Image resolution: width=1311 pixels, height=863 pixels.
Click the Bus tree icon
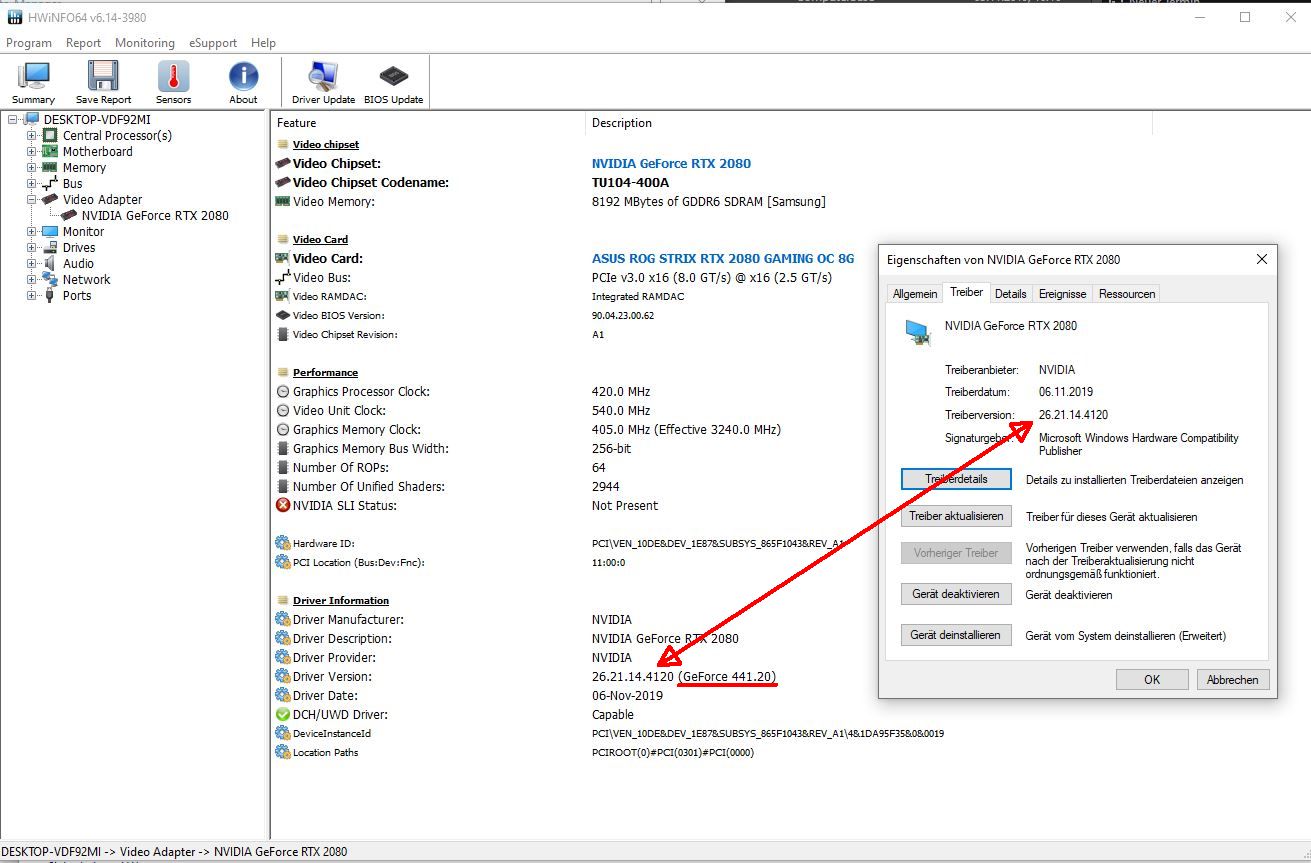tap(50, 183)
